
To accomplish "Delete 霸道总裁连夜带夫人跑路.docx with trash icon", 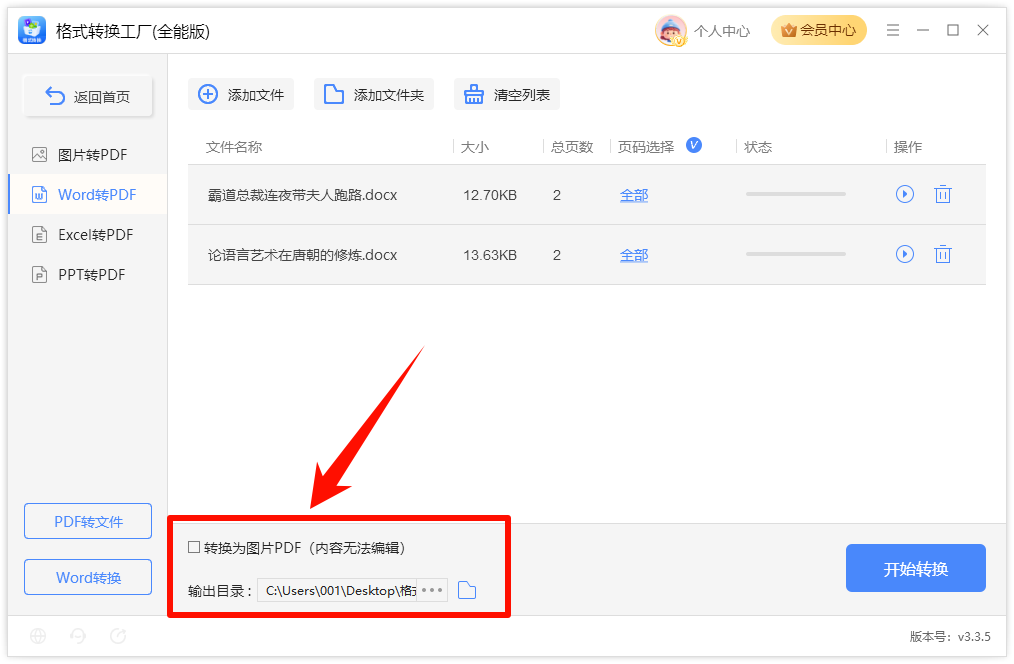I will coord(943,194).
